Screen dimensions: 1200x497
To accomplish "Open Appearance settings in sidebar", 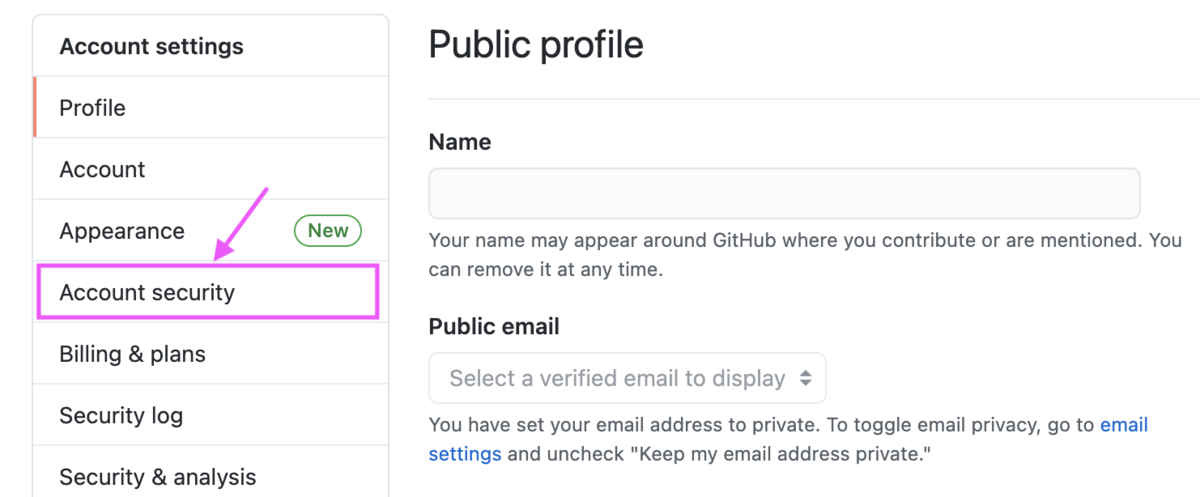I will (x=122, y=231).
